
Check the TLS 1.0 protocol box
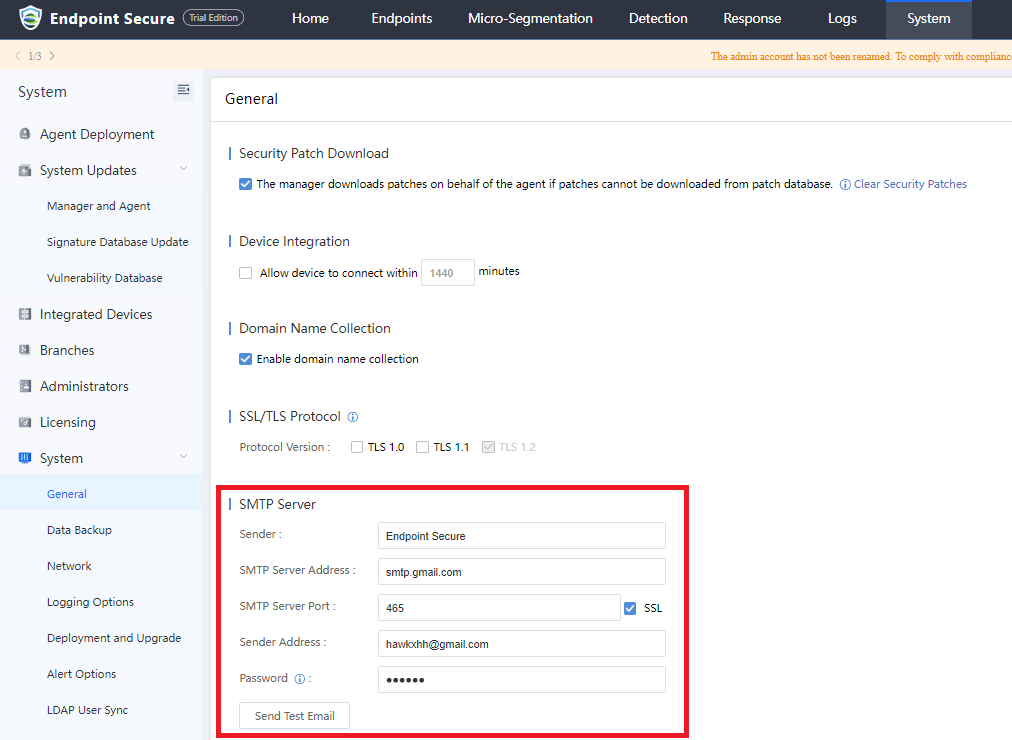point(357,447)
